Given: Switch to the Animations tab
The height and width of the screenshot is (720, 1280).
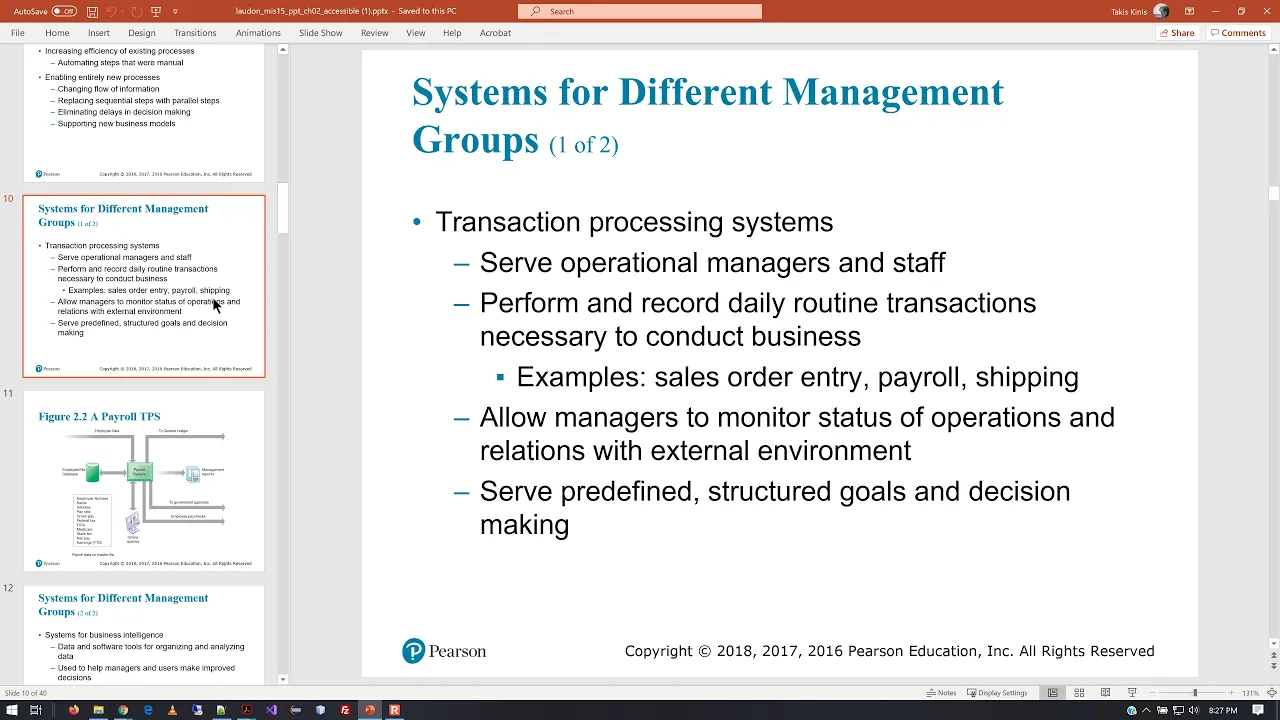Looking at the screenshot, I should click(x=258, y=33).
